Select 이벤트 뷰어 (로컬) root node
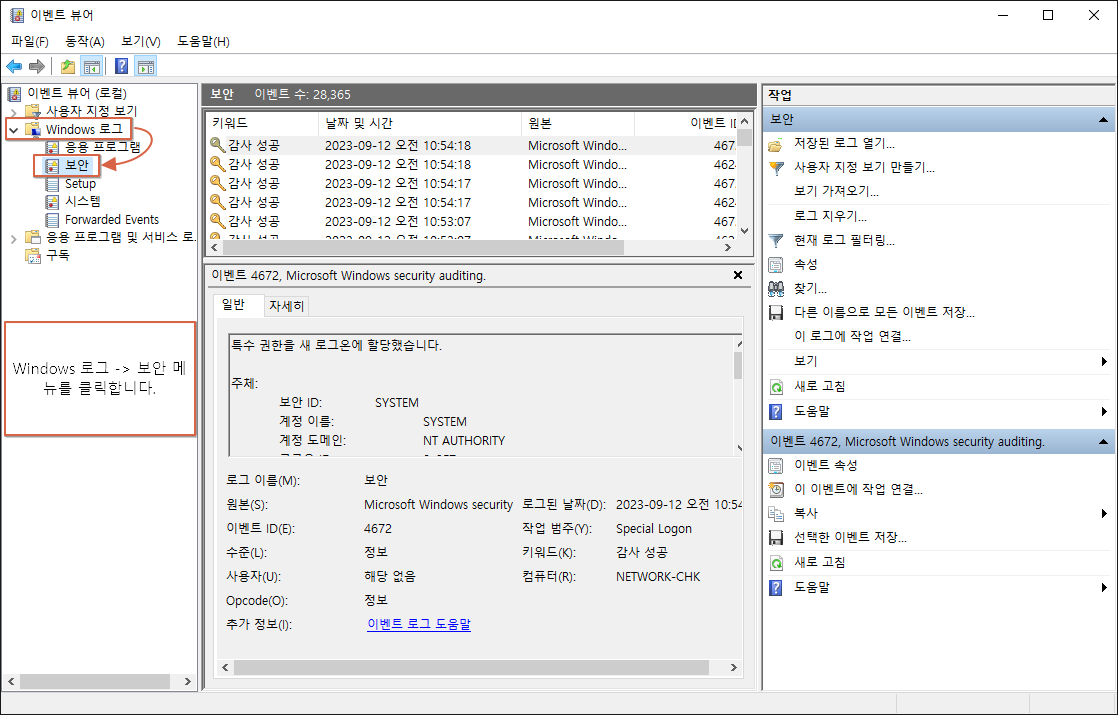 click(x=76, y=93)
